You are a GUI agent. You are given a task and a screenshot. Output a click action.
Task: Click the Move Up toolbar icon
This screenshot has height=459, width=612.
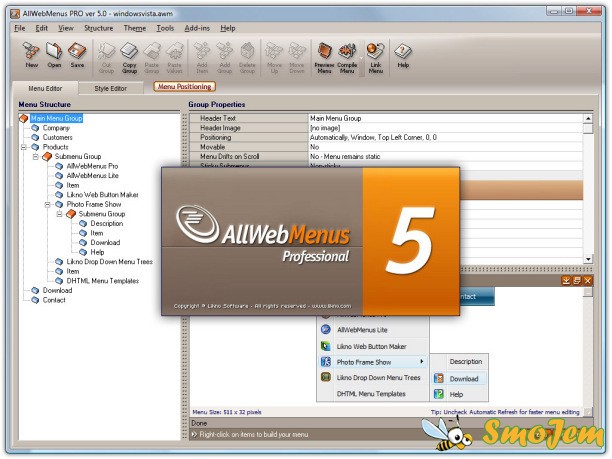pyautogui.click(x=274, y=58)
